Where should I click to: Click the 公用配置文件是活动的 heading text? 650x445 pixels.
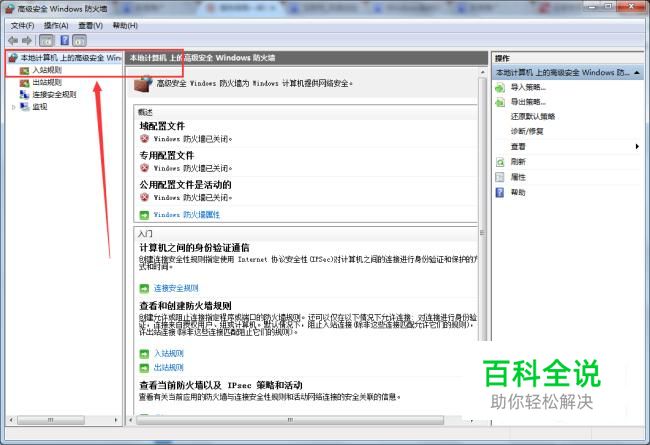click(x=185, y=185)
